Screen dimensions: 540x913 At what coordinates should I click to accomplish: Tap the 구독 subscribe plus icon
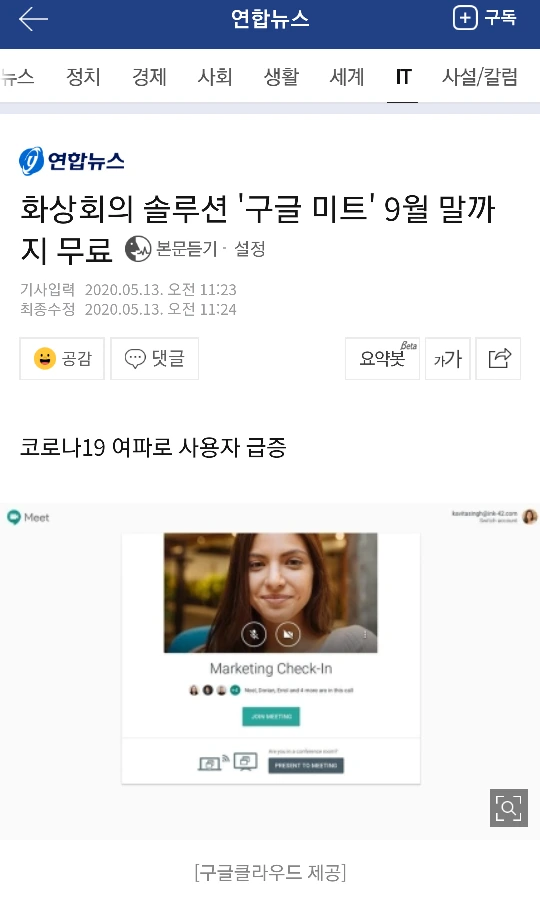465,18
